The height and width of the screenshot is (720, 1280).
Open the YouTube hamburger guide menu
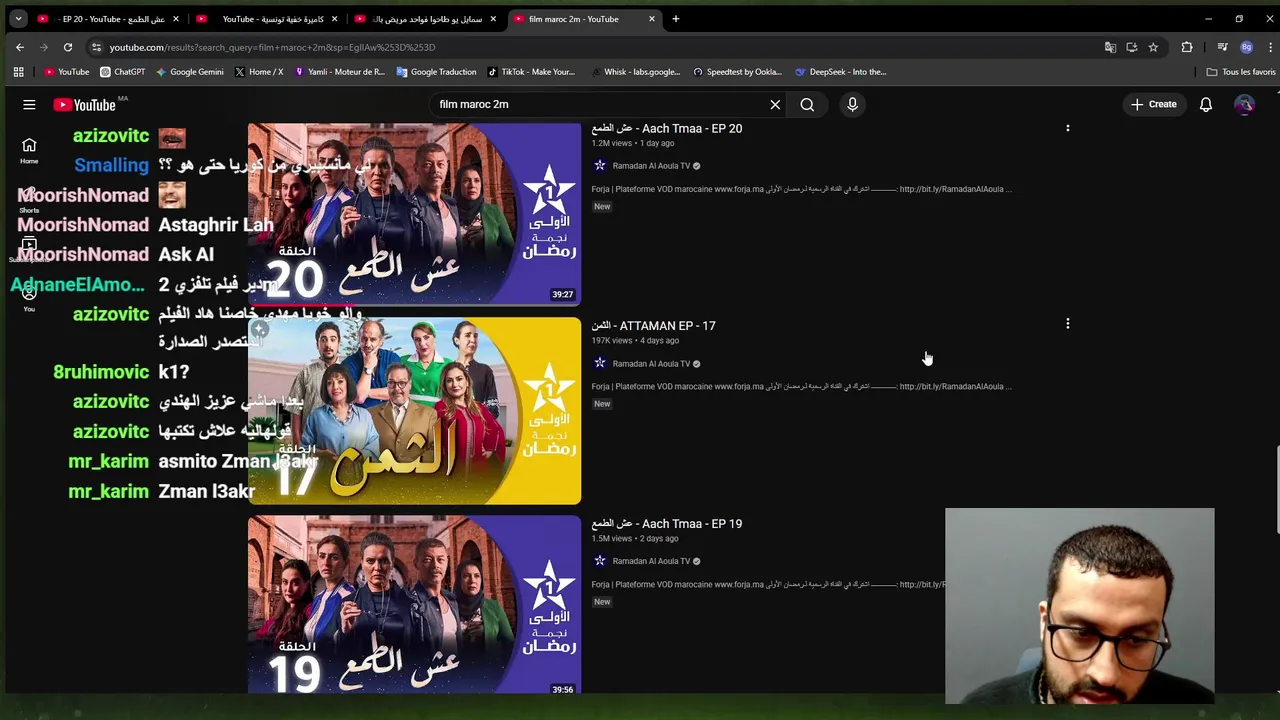click(29, 104)
